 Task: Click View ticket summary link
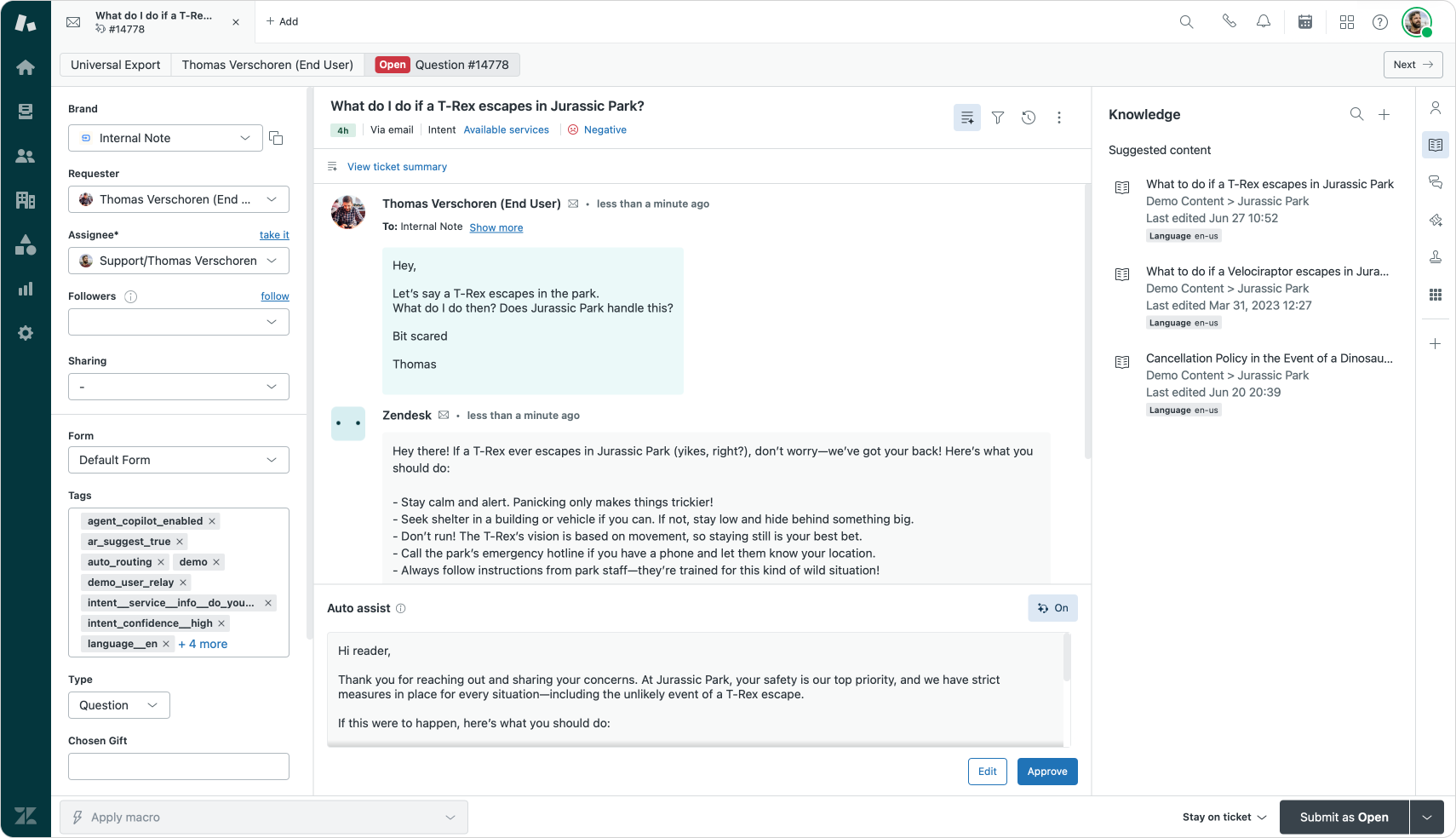pos(397,167)
